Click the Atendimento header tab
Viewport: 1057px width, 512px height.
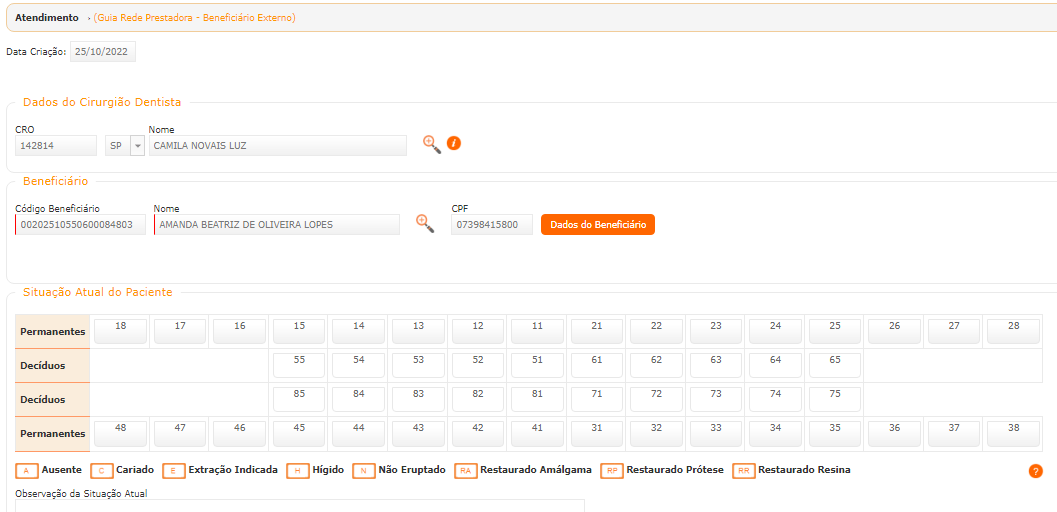click(46, 18)
